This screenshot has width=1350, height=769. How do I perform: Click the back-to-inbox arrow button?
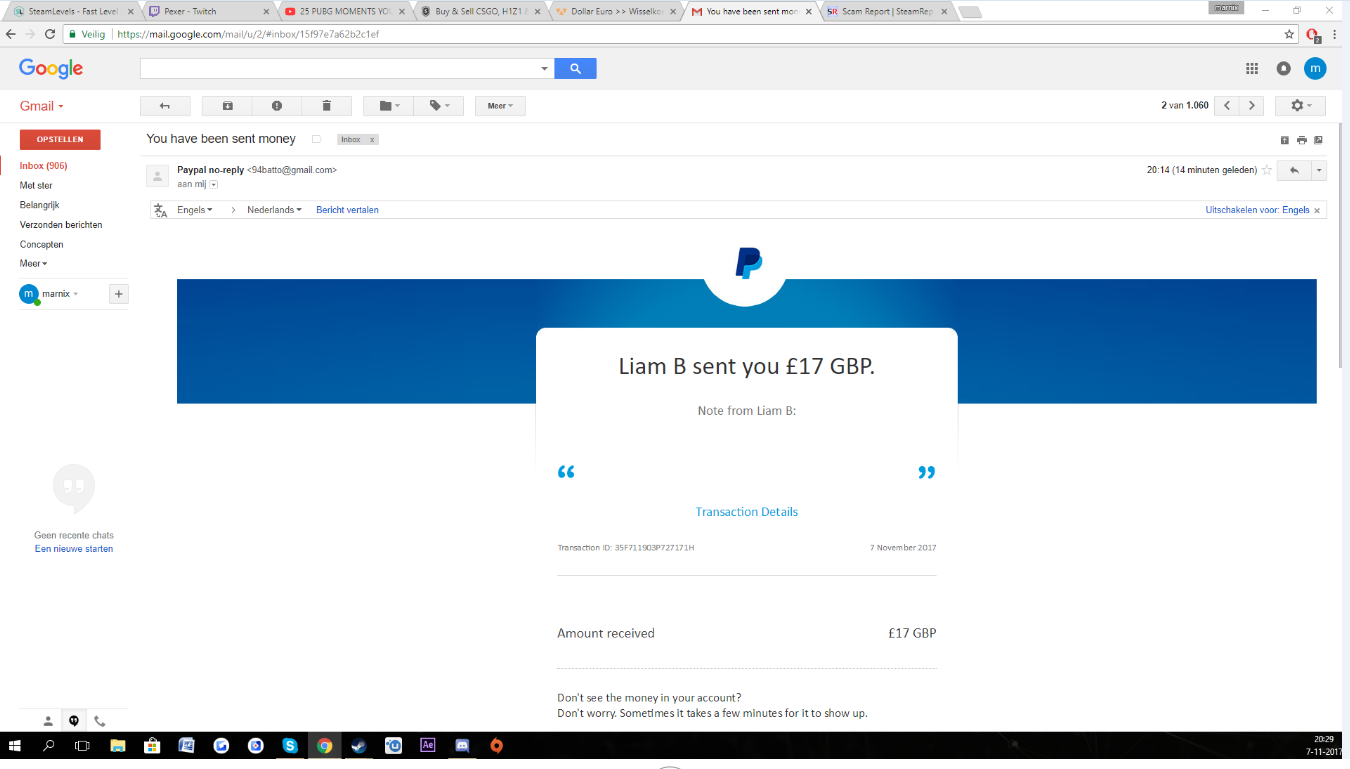pos(165,106)
